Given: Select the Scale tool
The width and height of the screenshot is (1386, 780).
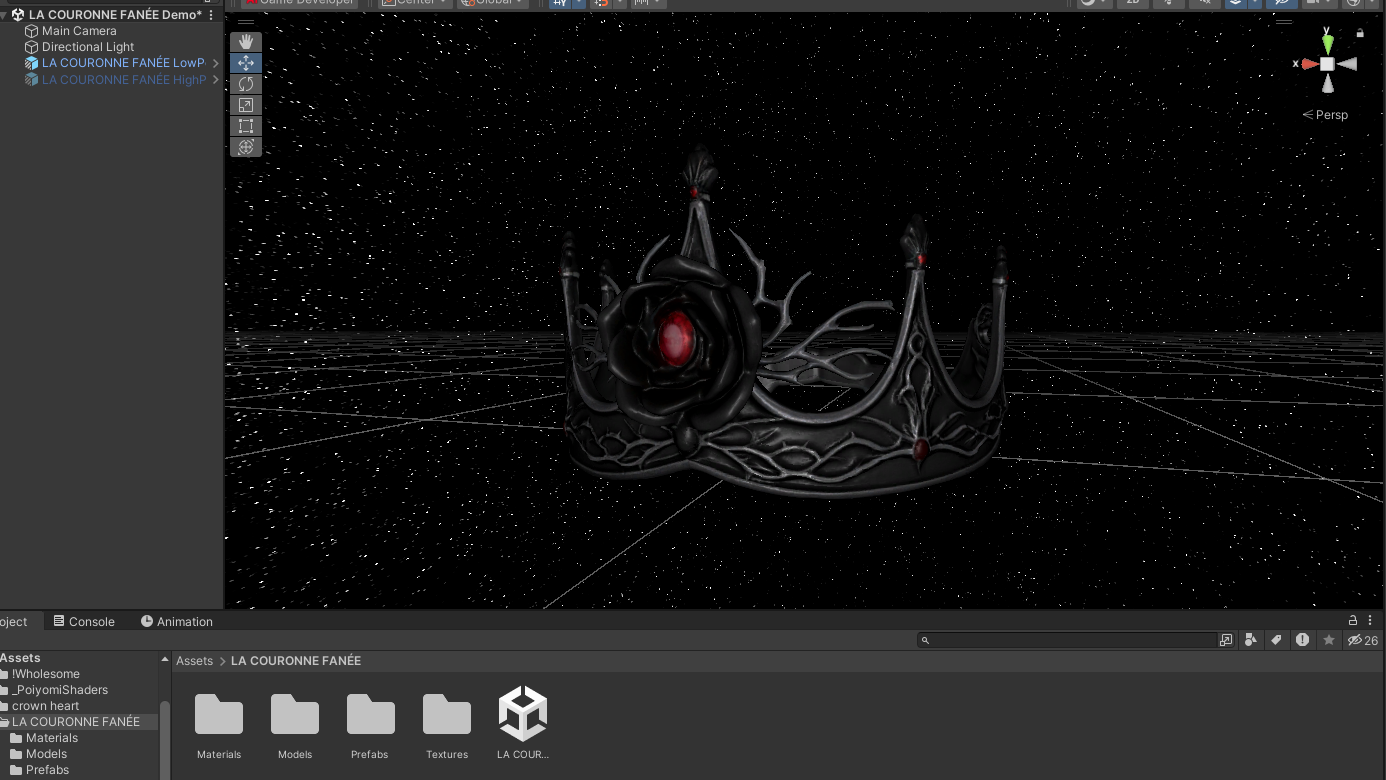Looking at the screenshot, I should (246, 105).
